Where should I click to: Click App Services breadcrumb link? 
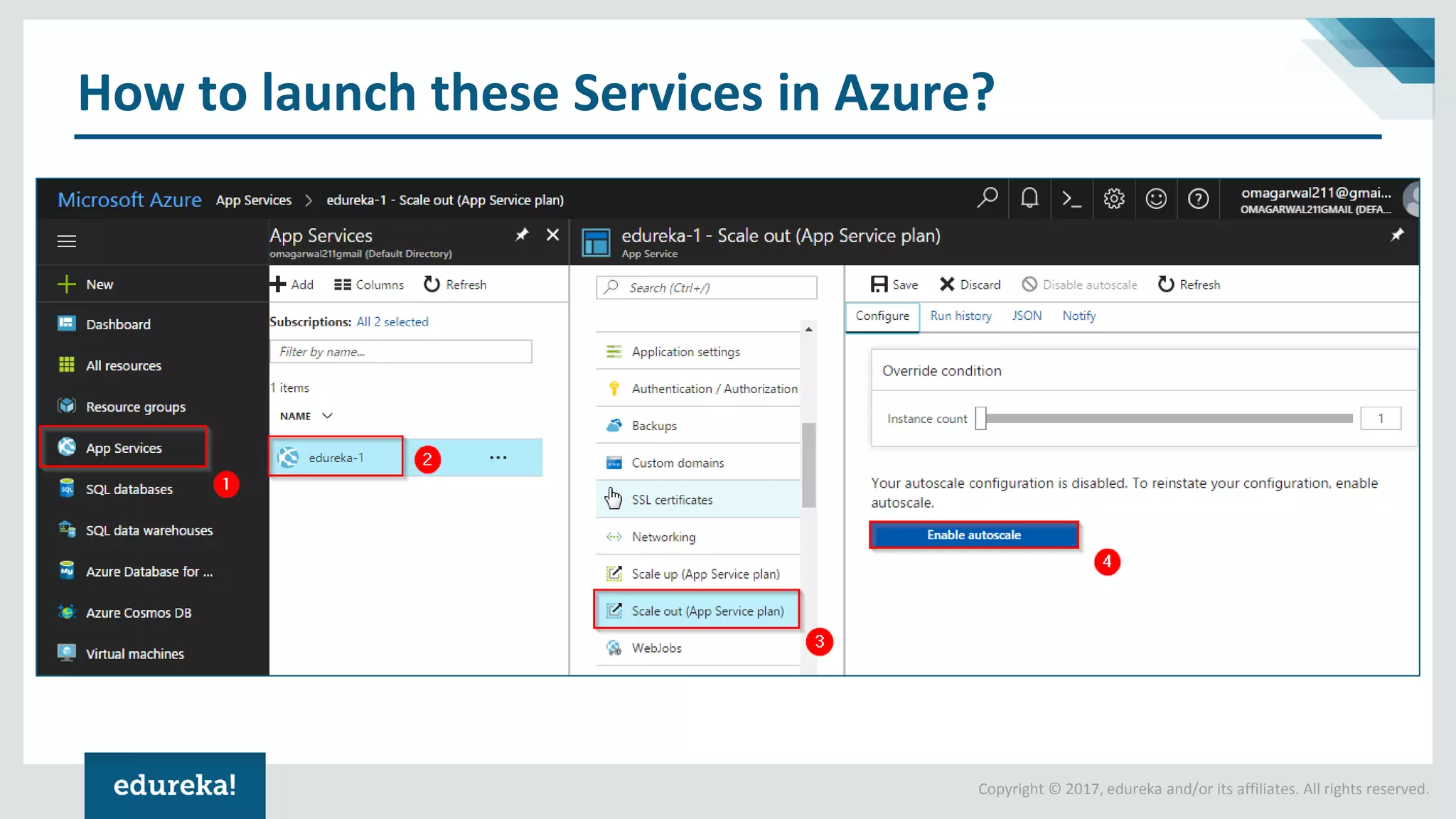254,200
